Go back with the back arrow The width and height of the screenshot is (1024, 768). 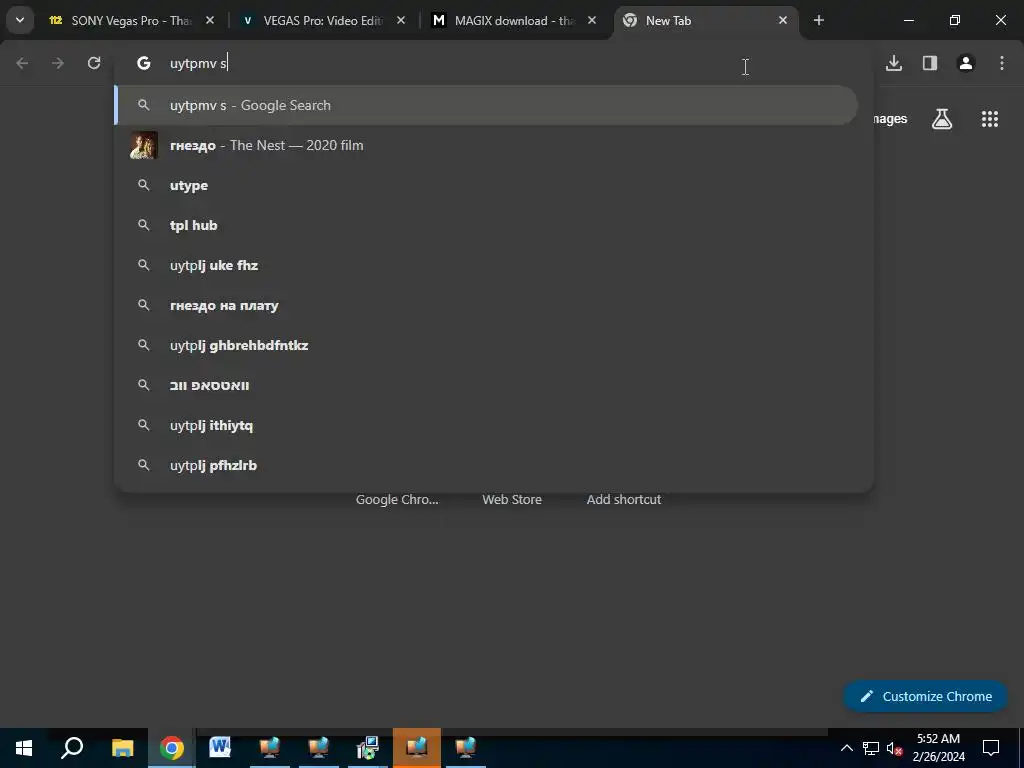click(22, 63)
